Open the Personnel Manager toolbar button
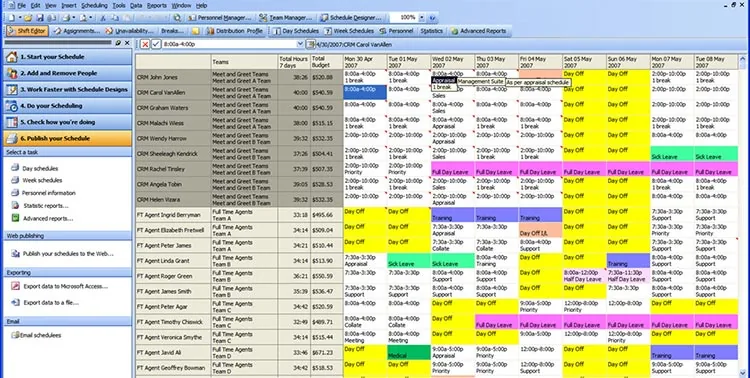 click(219, 18)
